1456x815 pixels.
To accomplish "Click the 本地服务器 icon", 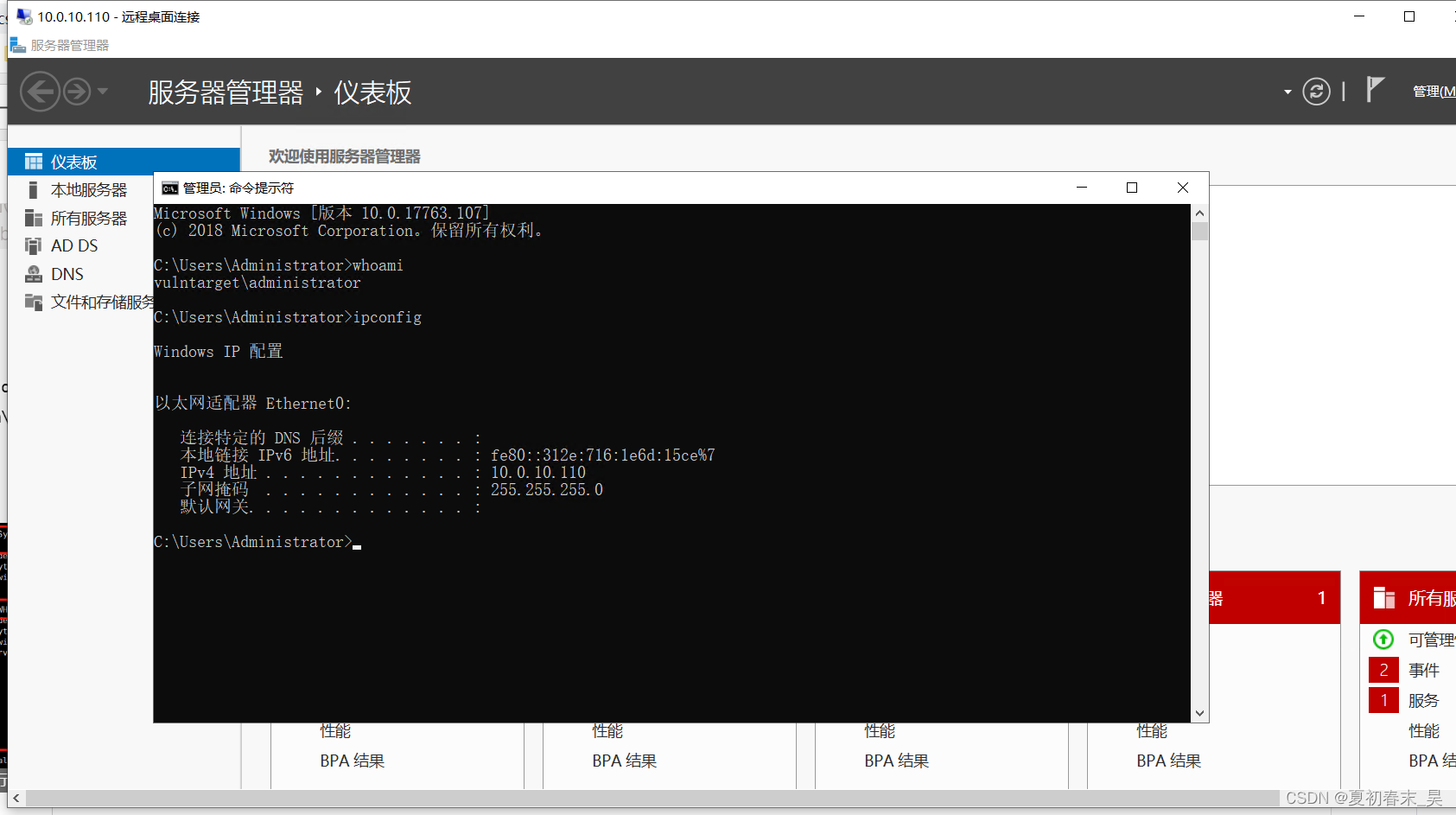I will [x=34, y=190].
